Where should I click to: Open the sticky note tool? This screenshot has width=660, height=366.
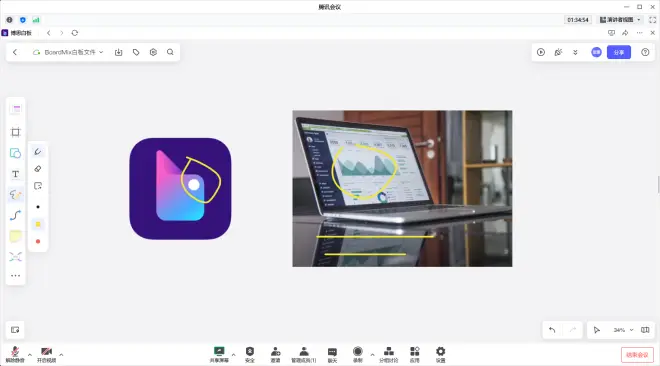click(16, 236)
